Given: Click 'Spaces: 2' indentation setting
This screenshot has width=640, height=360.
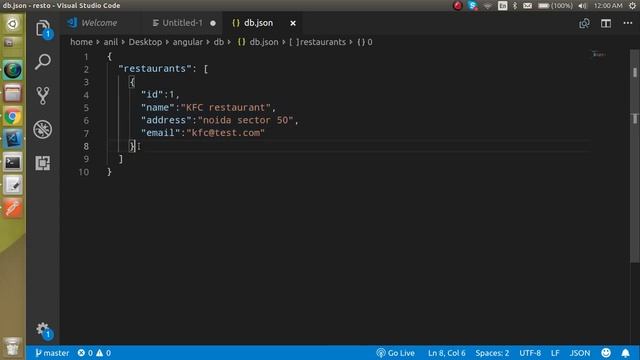Looking at the screenshot, I should pyautogui.click(x=492, y=353).
